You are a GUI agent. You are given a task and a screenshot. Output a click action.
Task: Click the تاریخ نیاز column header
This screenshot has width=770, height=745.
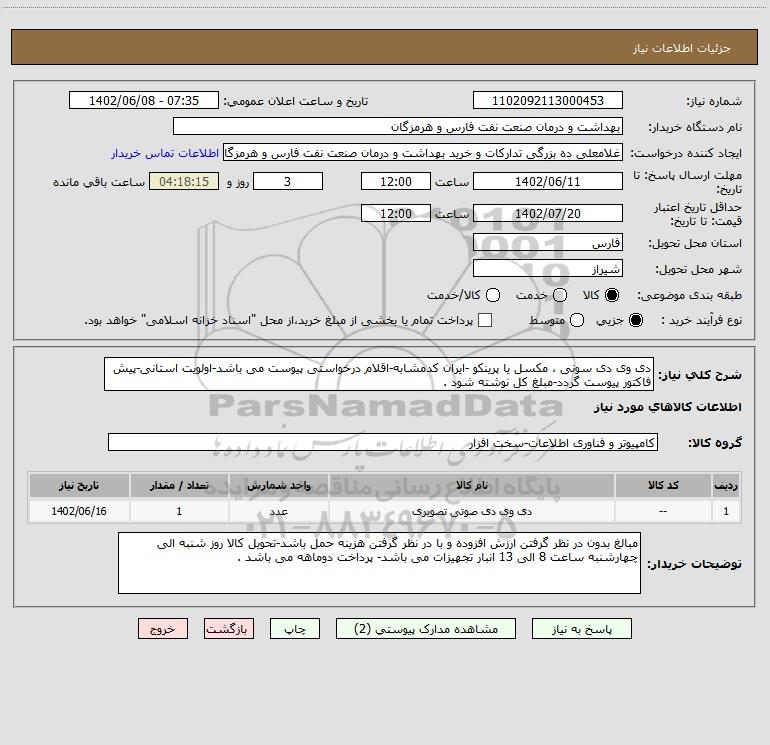79,485
